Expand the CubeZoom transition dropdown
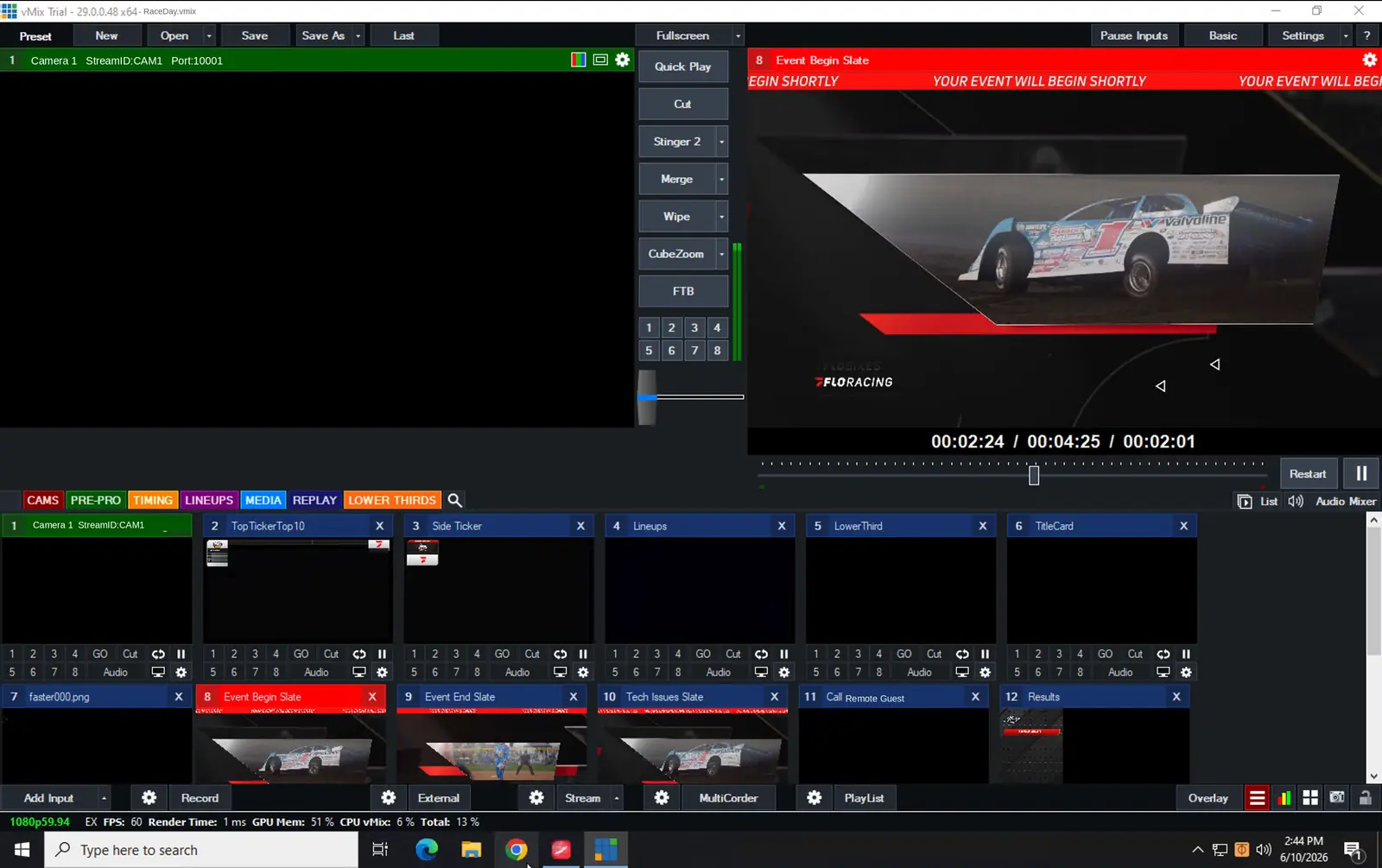Viewport: 1382px width, 868px height. [722, 254]
